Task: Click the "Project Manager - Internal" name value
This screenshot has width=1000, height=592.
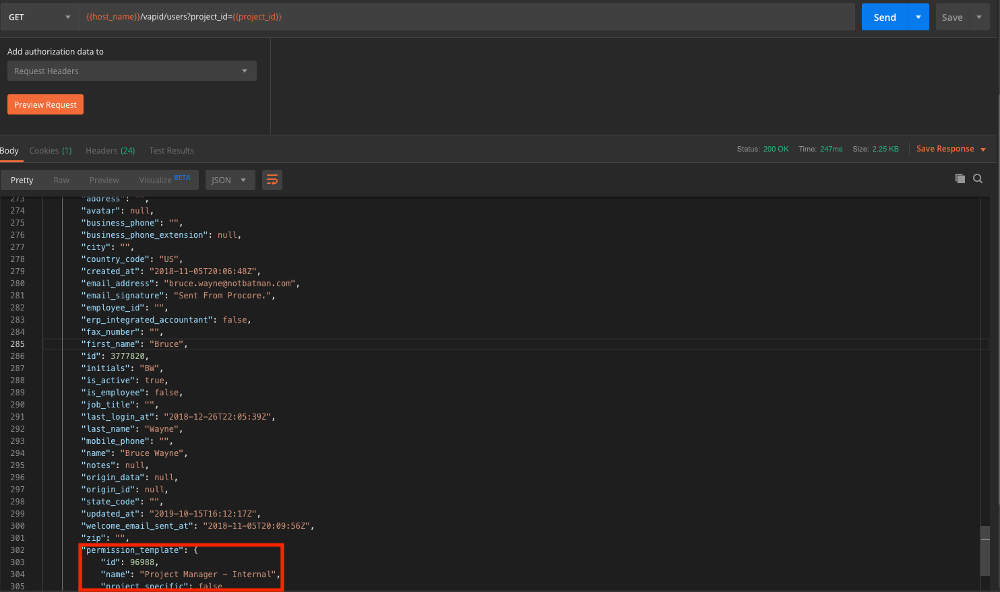Action: point(208,574)
